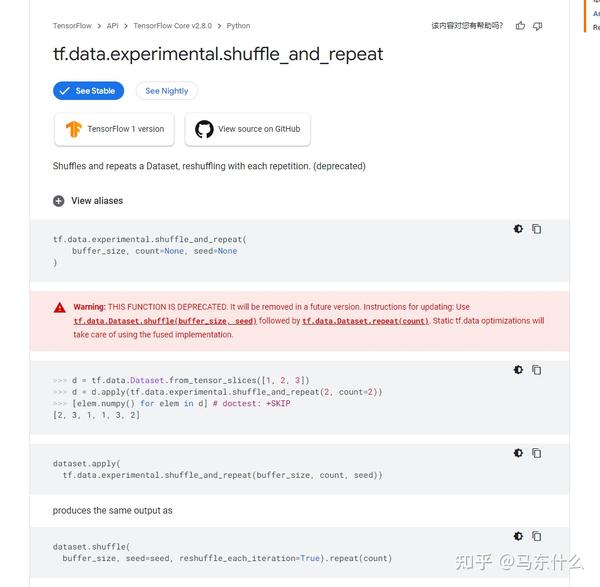Image resolution: width=600 pixels, height=587 pixels.
Task: Copy the dataset.apply code snippet
Action: point(537,453)
